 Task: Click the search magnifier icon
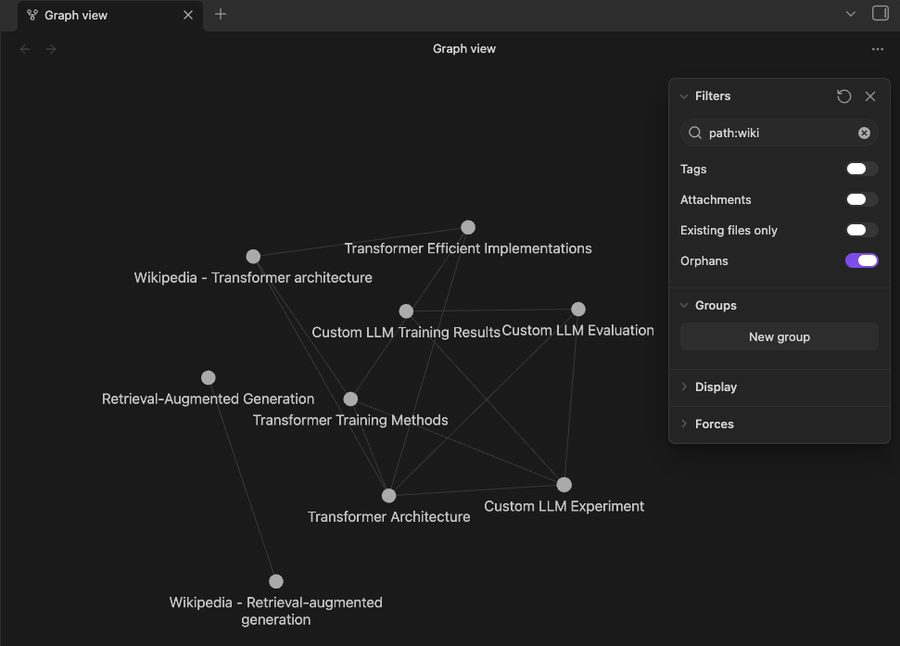(x=695, y=133)
